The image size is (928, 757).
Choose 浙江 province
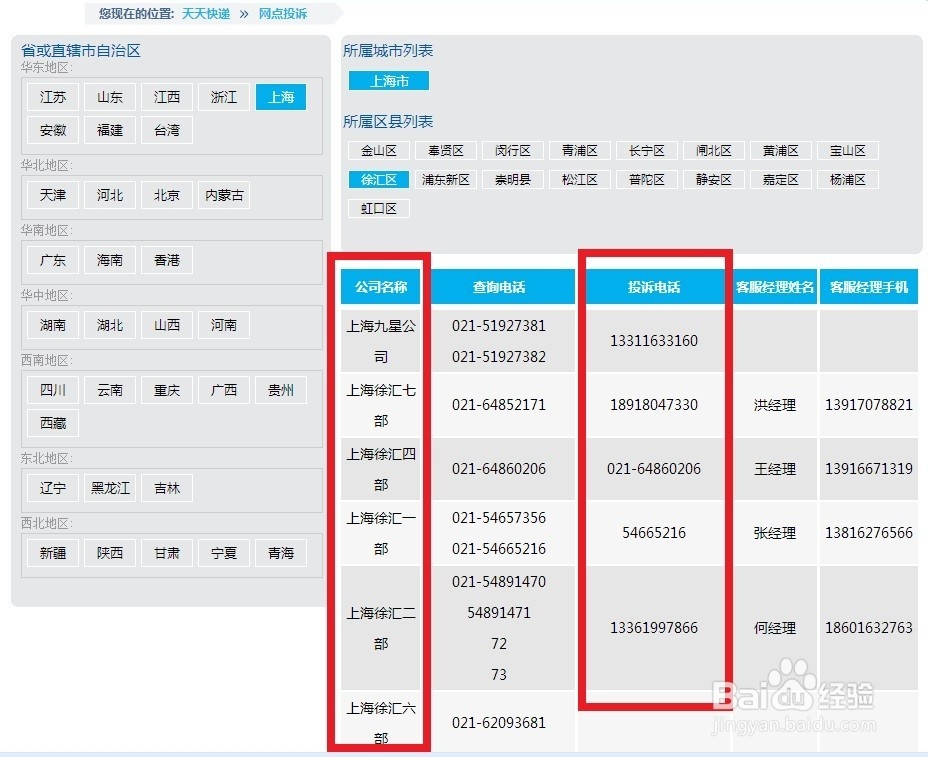click(224, 97)
